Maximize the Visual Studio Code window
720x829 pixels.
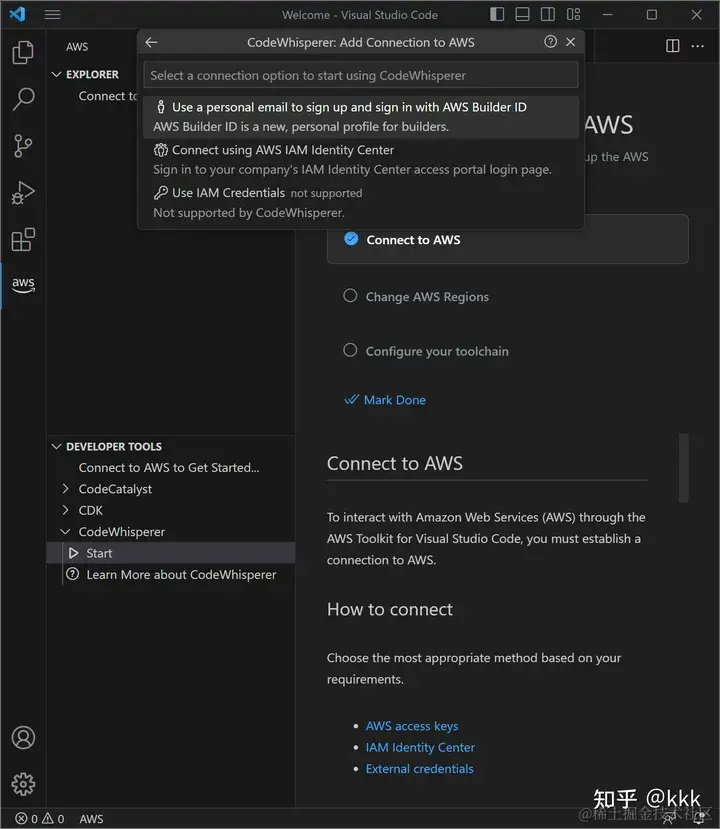(652, 15)
